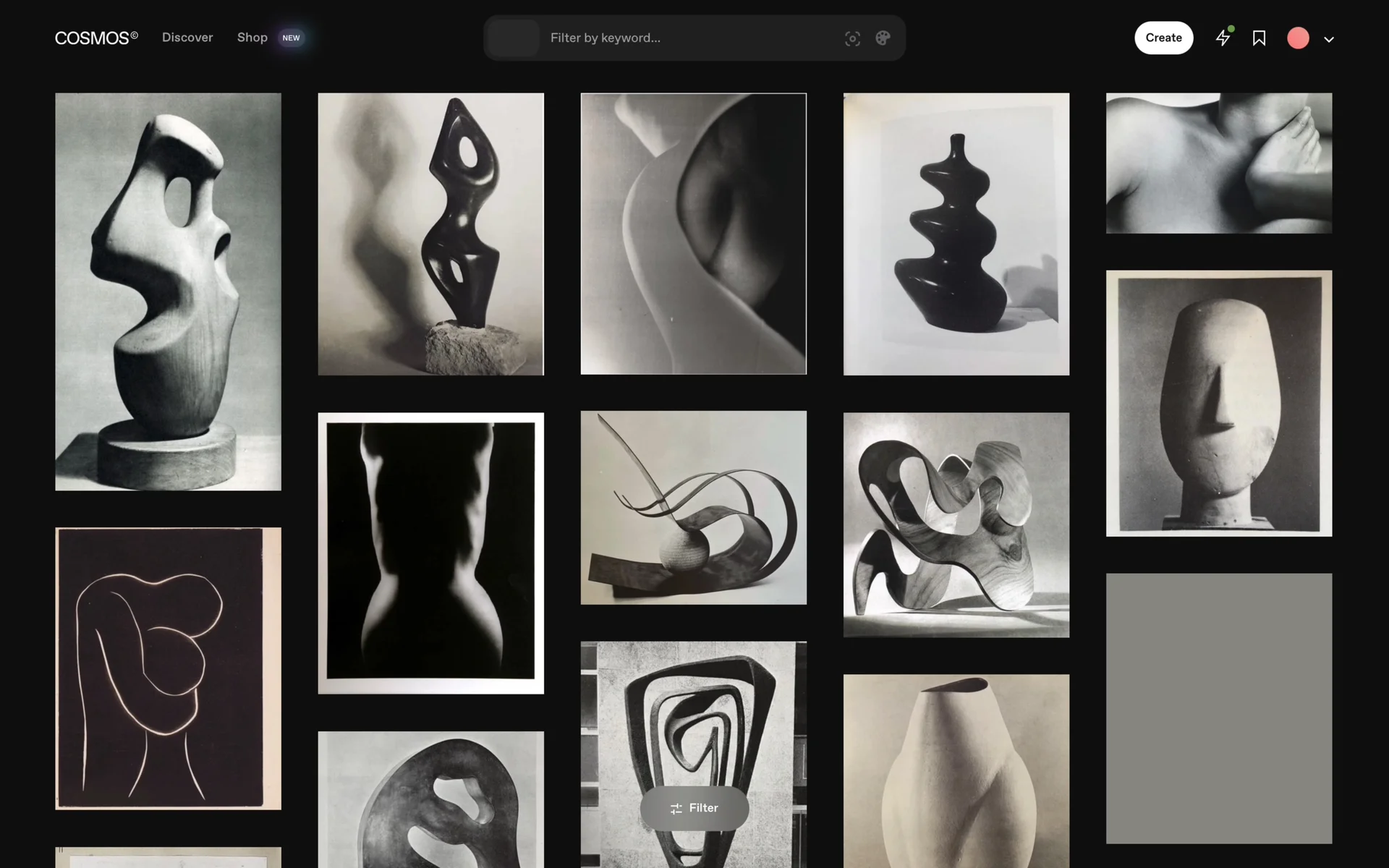This screenshot has height=868, width=1389.
Task: Go to the Shop section
Action: (x=252, y=38)
